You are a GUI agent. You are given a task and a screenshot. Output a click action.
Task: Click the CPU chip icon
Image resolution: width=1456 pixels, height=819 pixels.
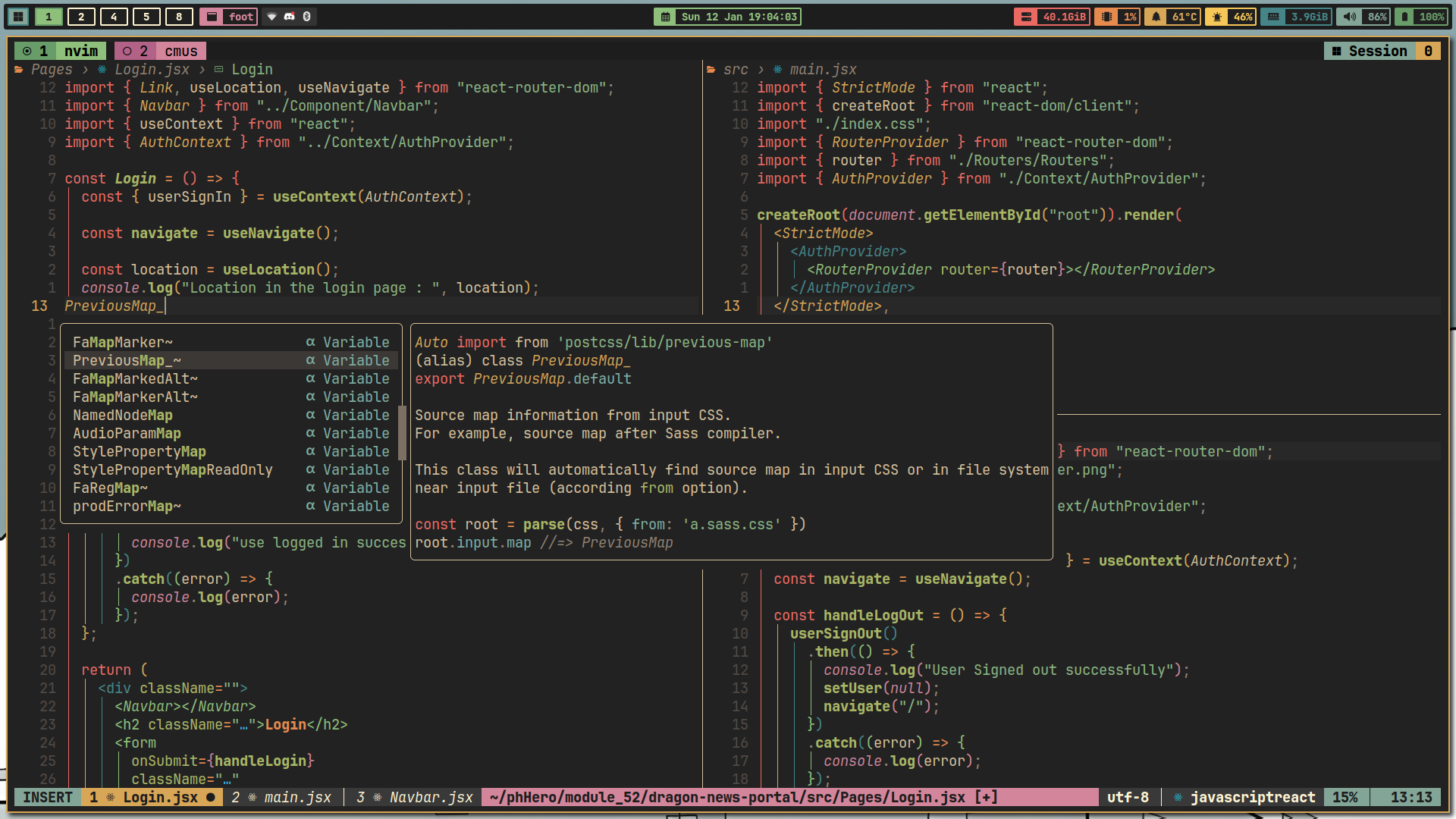(x=1106, y=17)
